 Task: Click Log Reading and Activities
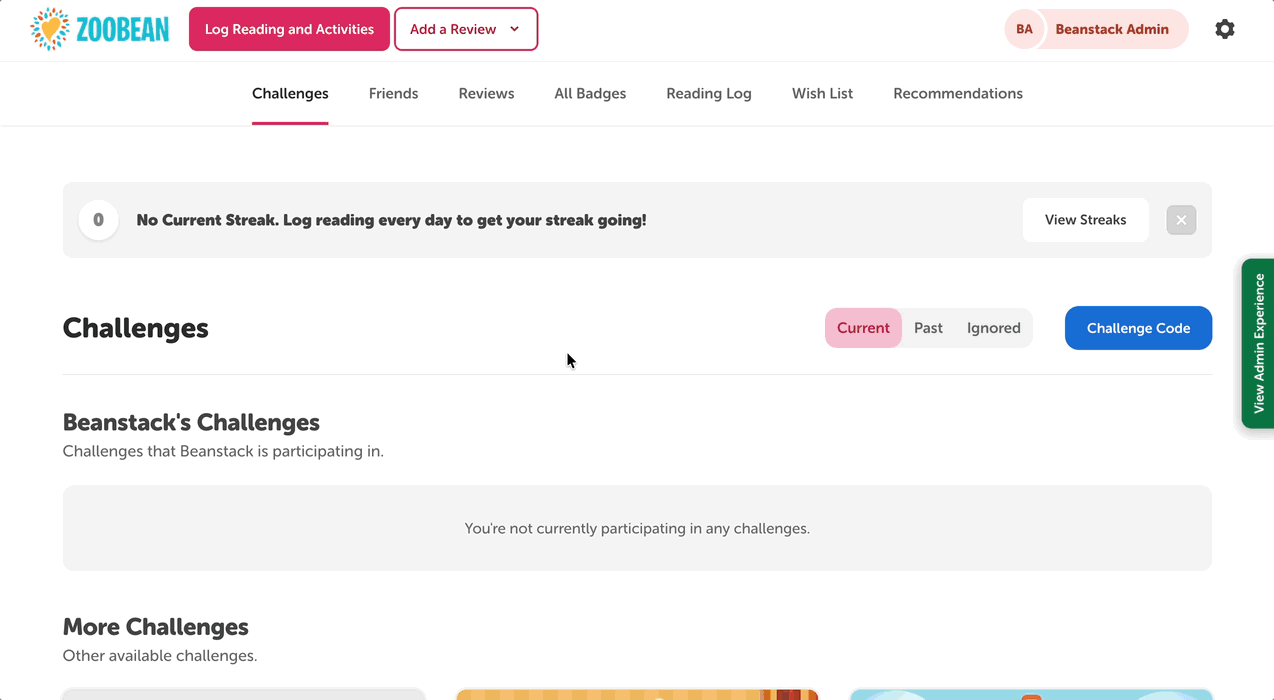coord(289,29)
